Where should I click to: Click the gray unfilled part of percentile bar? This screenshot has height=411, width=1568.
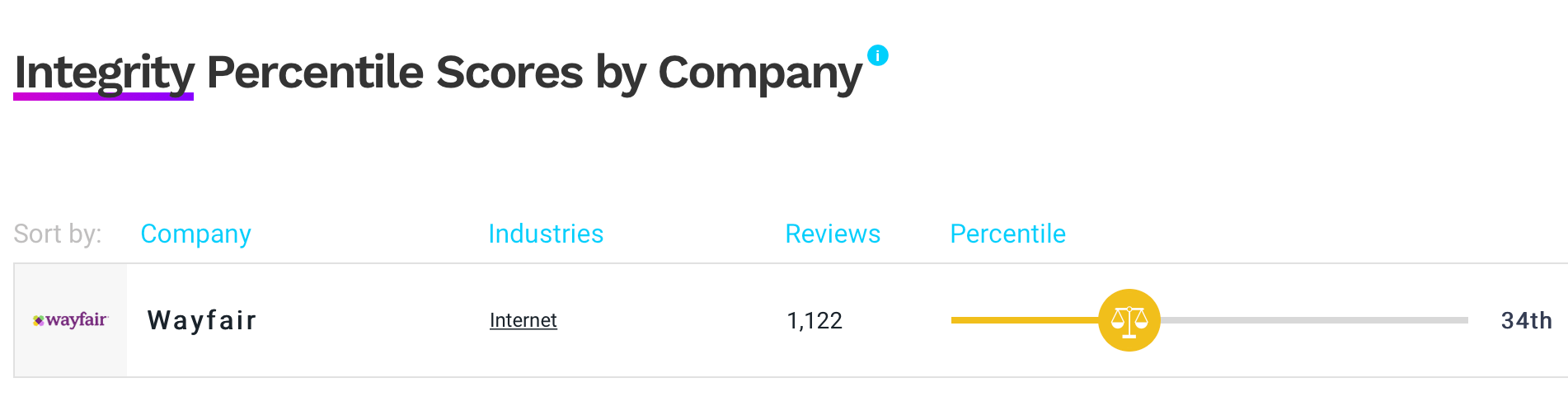[x=1314, y=320]
